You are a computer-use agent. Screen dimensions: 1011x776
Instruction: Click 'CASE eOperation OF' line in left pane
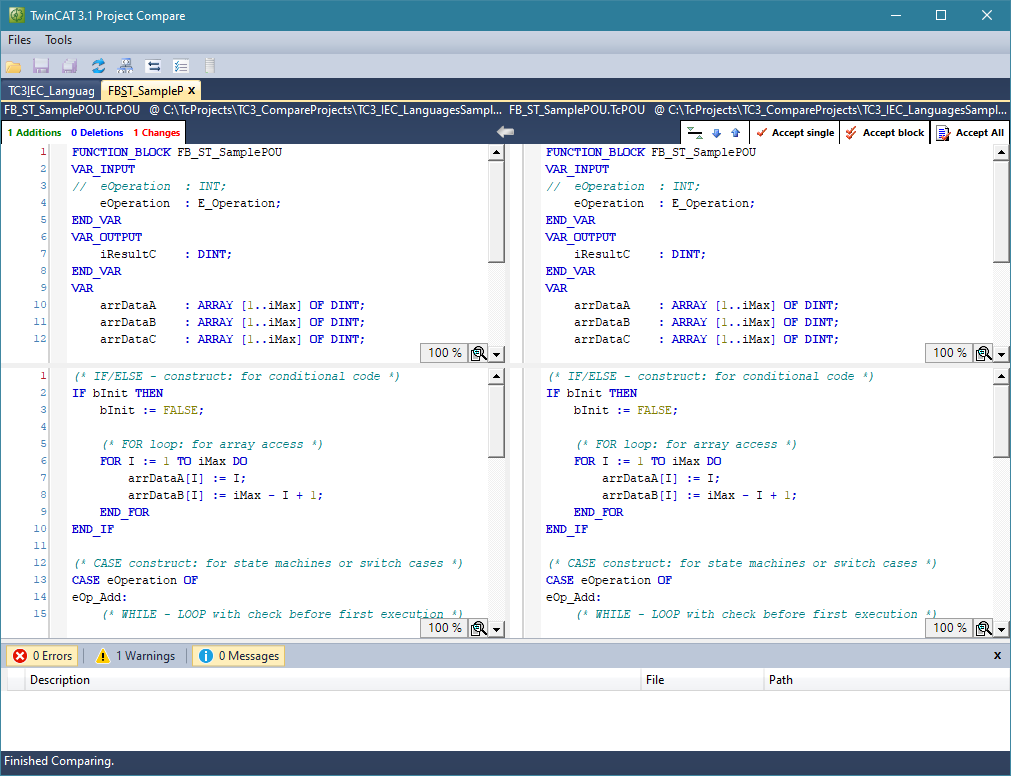[135, 581]
